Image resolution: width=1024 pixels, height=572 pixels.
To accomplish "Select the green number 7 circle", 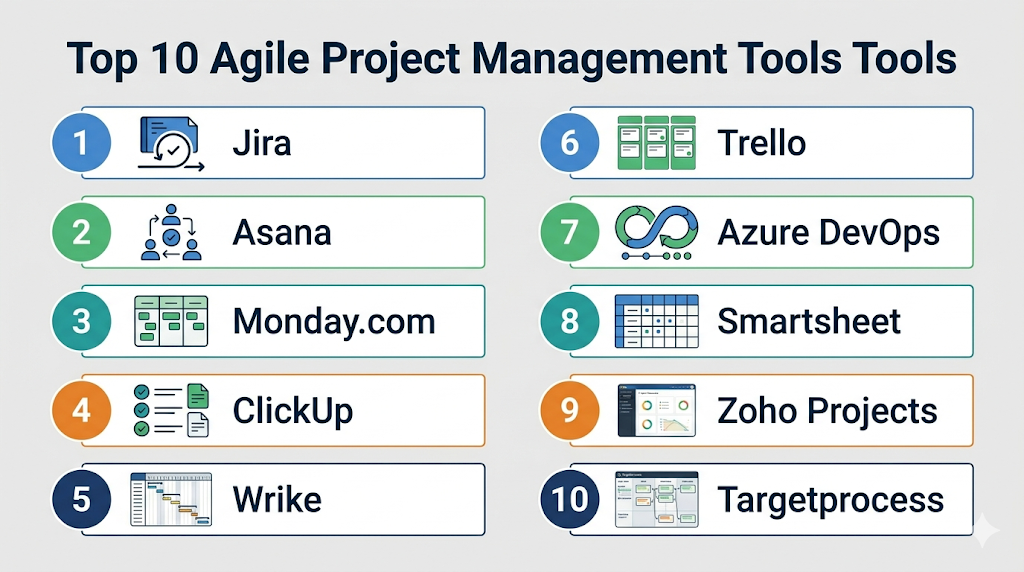I will coord(569,233).
